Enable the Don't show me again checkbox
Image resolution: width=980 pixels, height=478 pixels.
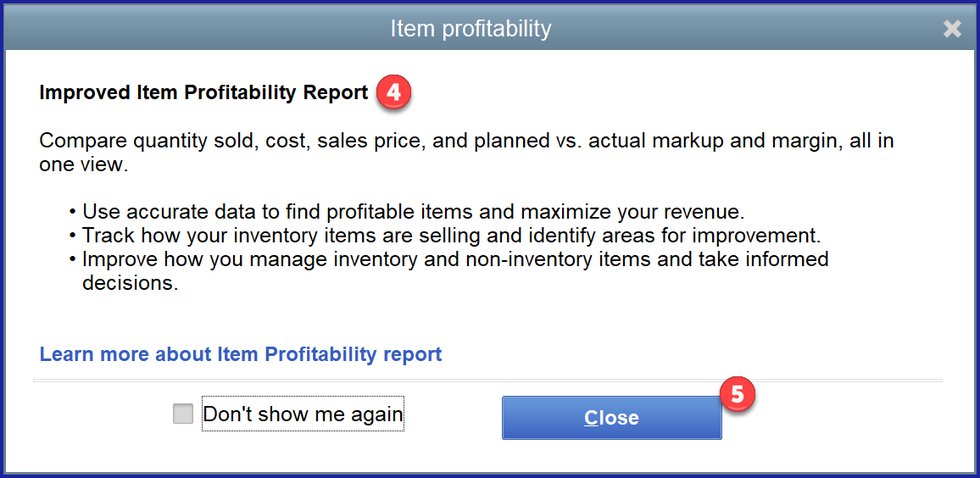[183, 414]
